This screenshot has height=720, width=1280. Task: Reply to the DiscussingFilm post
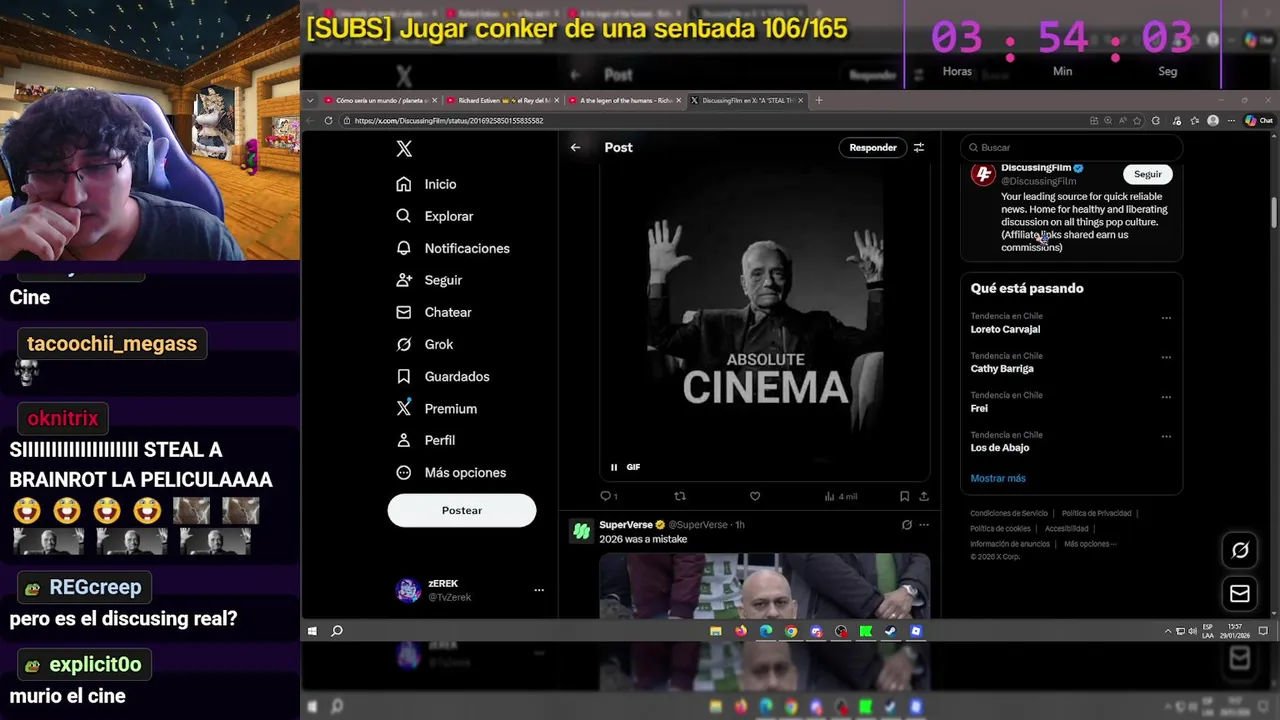click(x=608, y=496)
